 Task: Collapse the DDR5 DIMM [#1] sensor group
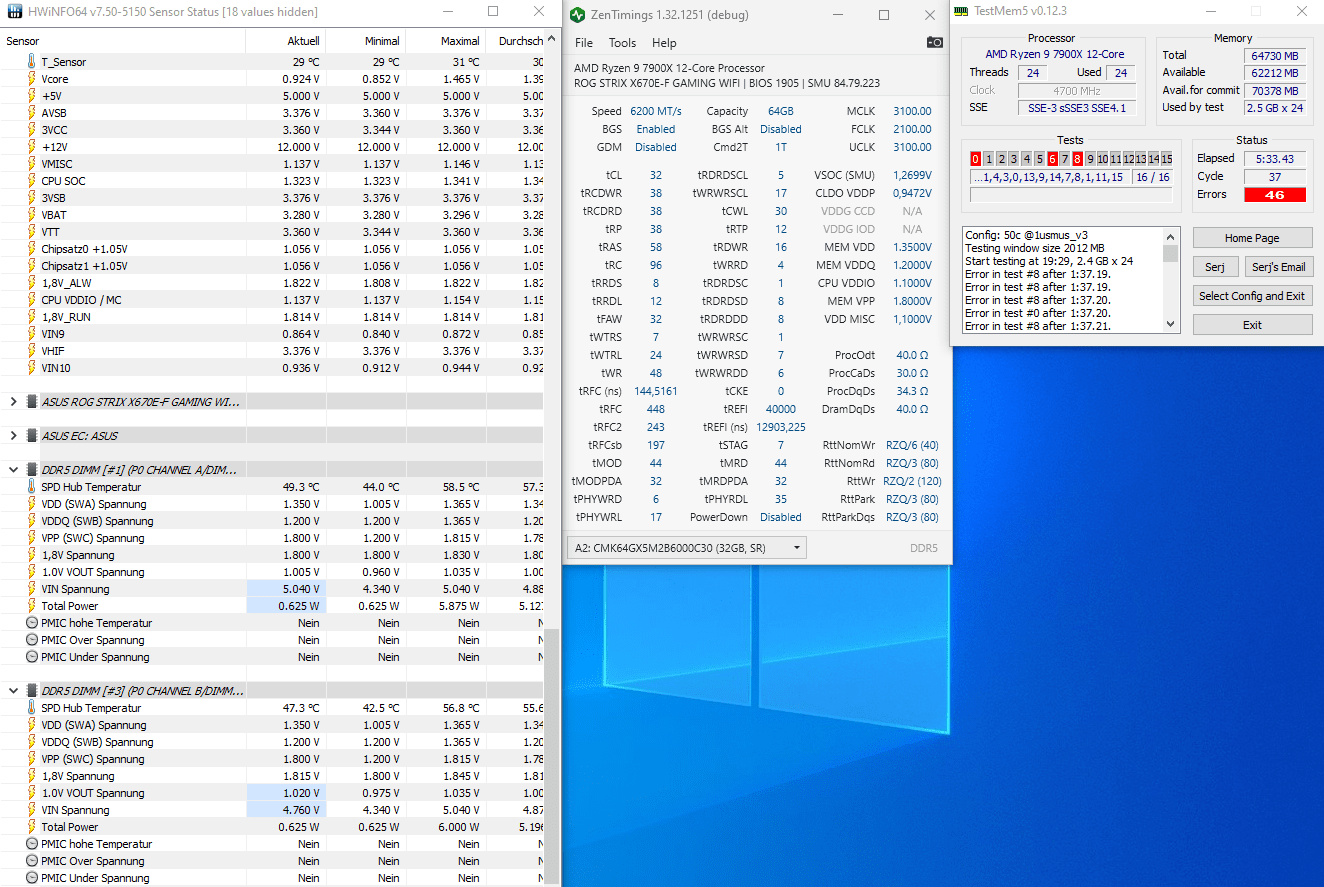[x=13, y=470]
